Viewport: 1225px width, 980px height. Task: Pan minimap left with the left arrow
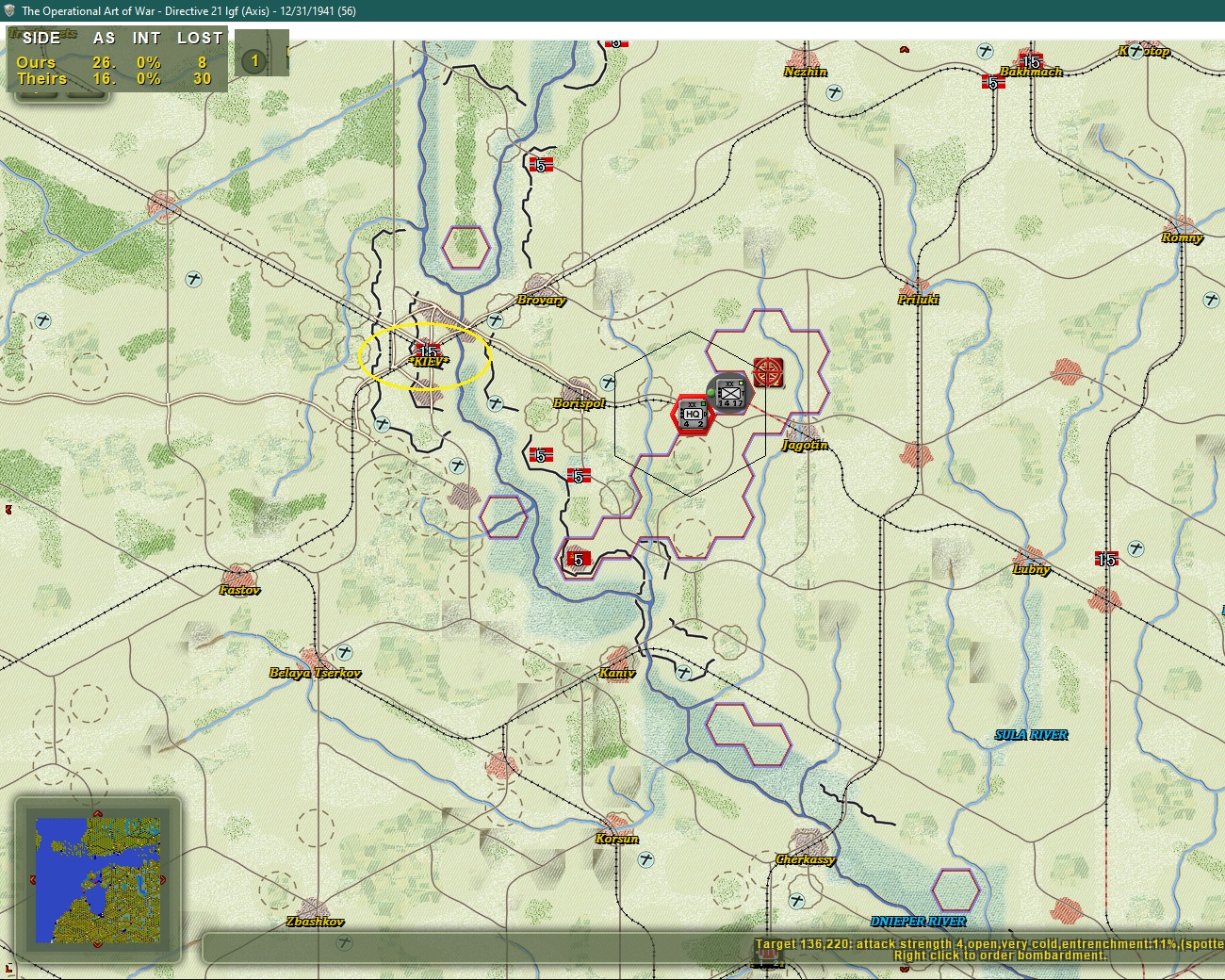pyautogui.click(x=32, y=880)
